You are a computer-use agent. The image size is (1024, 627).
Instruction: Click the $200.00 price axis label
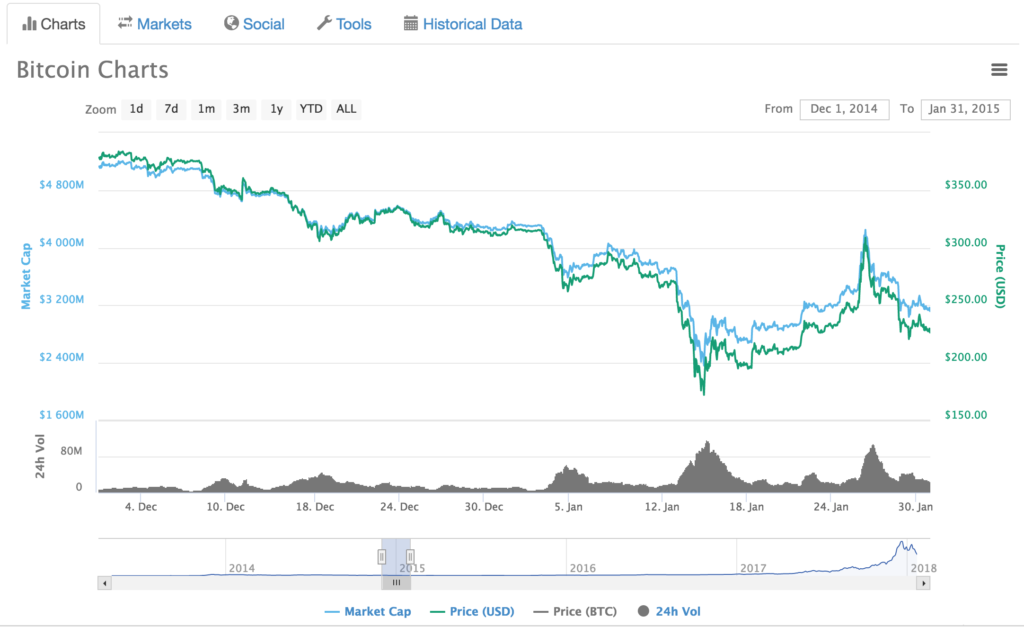966,357
